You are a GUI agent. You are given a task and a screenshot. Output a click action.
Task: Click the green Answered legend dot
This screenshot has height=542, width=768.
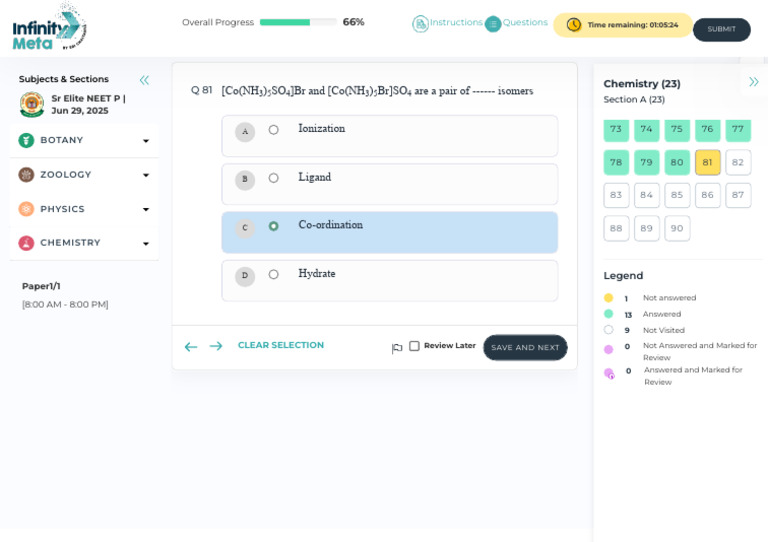point(608,314)
